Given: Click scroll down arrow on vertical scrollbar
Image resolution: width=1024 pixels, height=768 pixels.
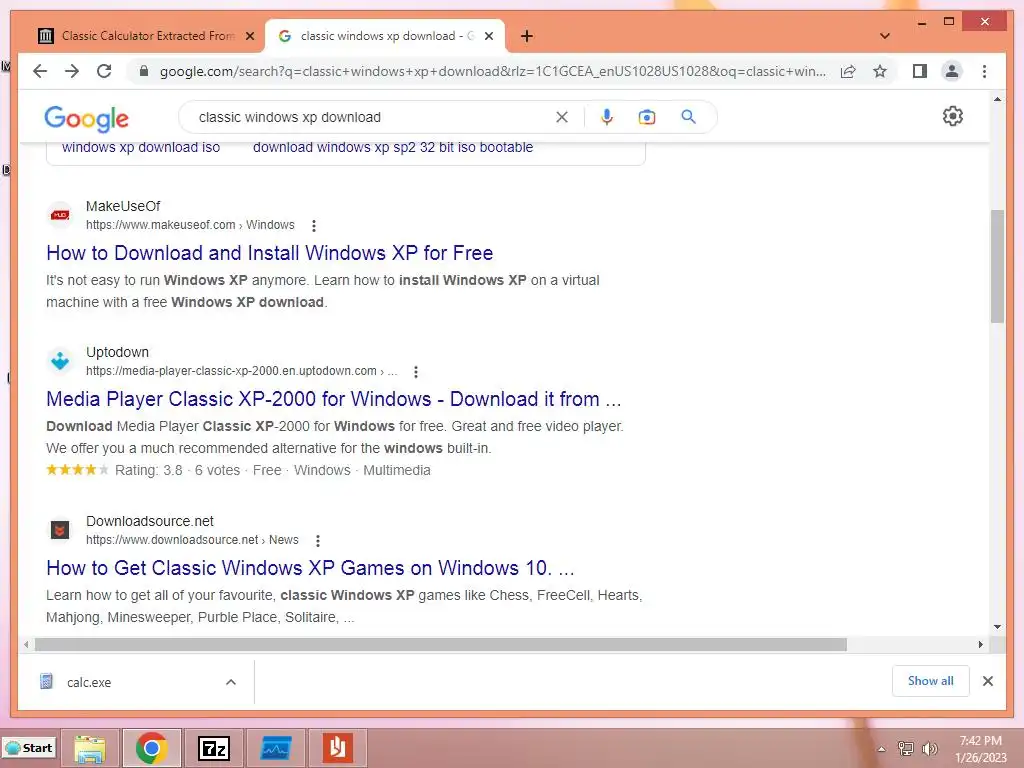Looking at the screenshot, I should 997,627.
